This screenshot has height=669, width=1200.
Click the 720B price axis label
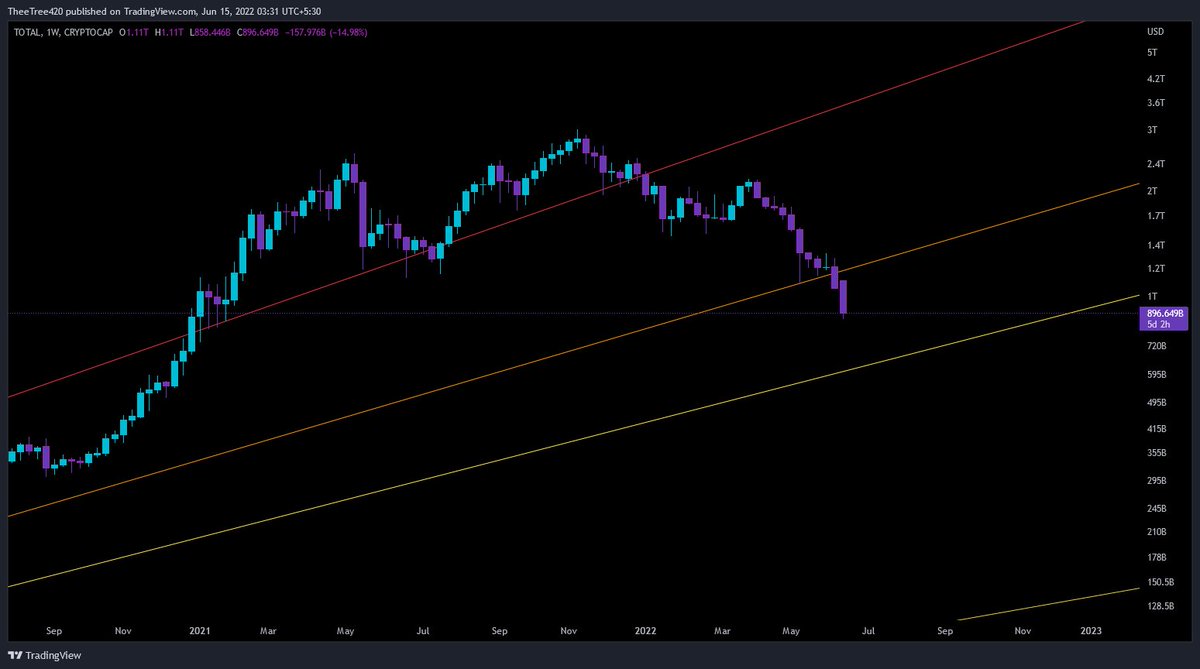(x=1156, y=346)
